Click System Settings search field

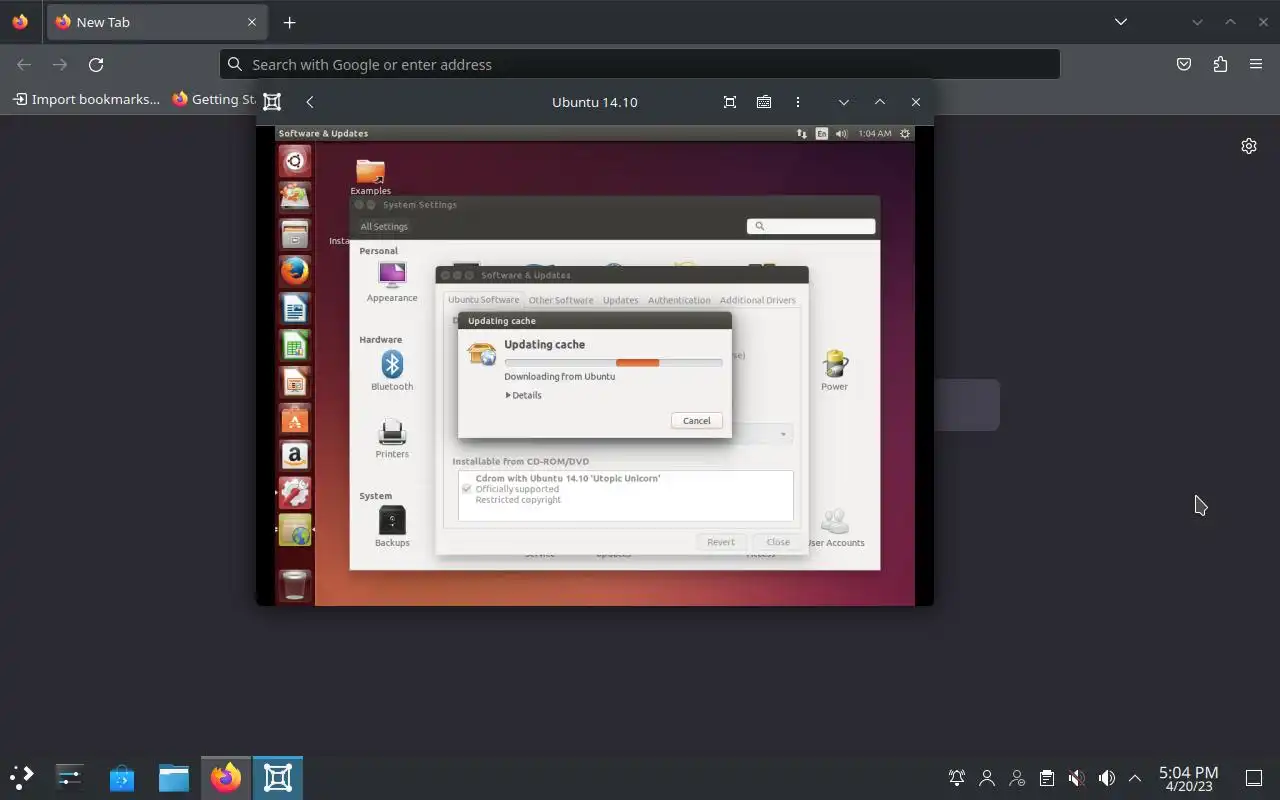pos(811,226)
